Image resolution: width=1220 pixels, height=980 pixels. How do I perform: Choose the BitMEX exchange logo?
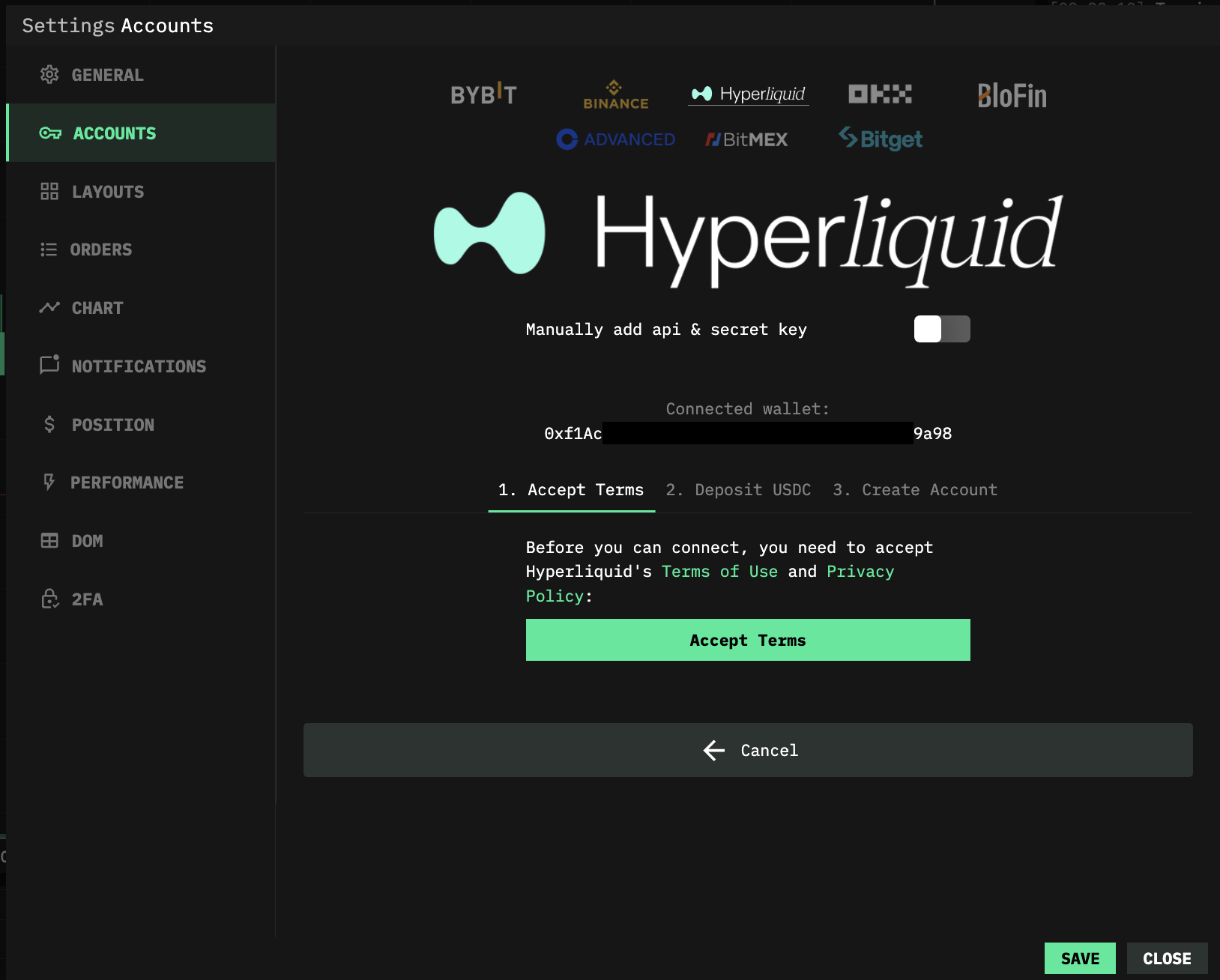click(x=746, y=139)
